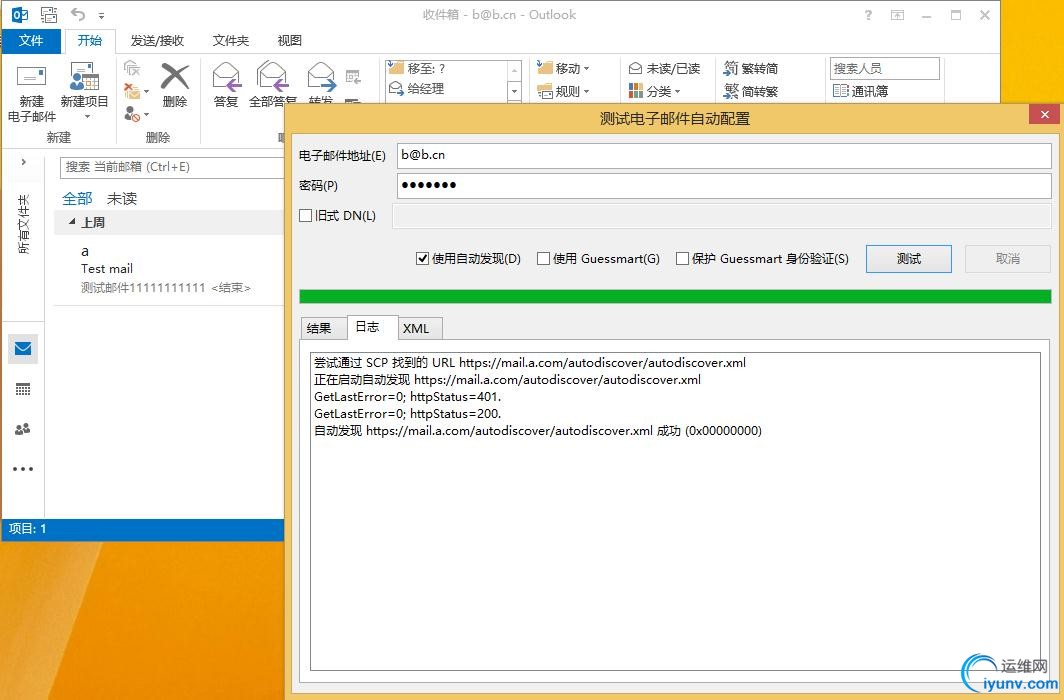Click the Meeting reply icon in ribbon
The image size is (1064, 700).
click(x=353, y=77)
